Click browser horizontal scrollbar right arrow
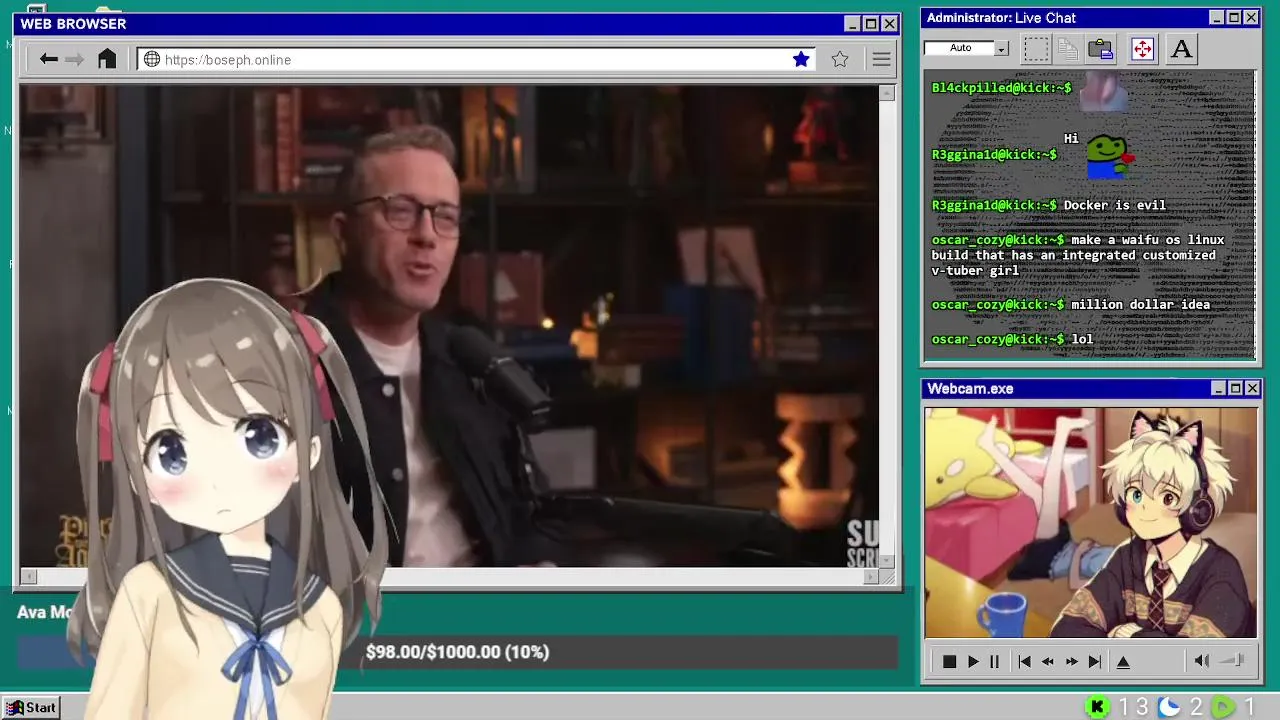Viewport: 1280px width, 720px height. point(870,576)
